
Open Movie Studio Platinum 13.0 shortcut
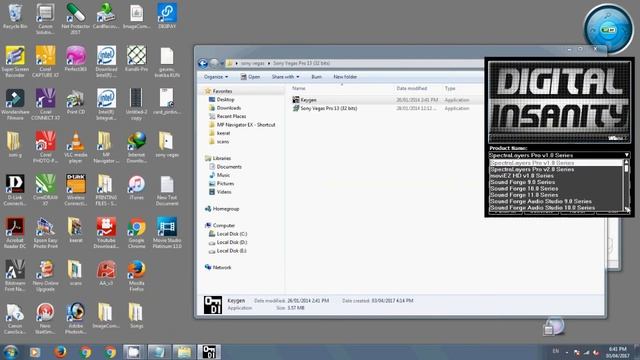tap(167, 233)
